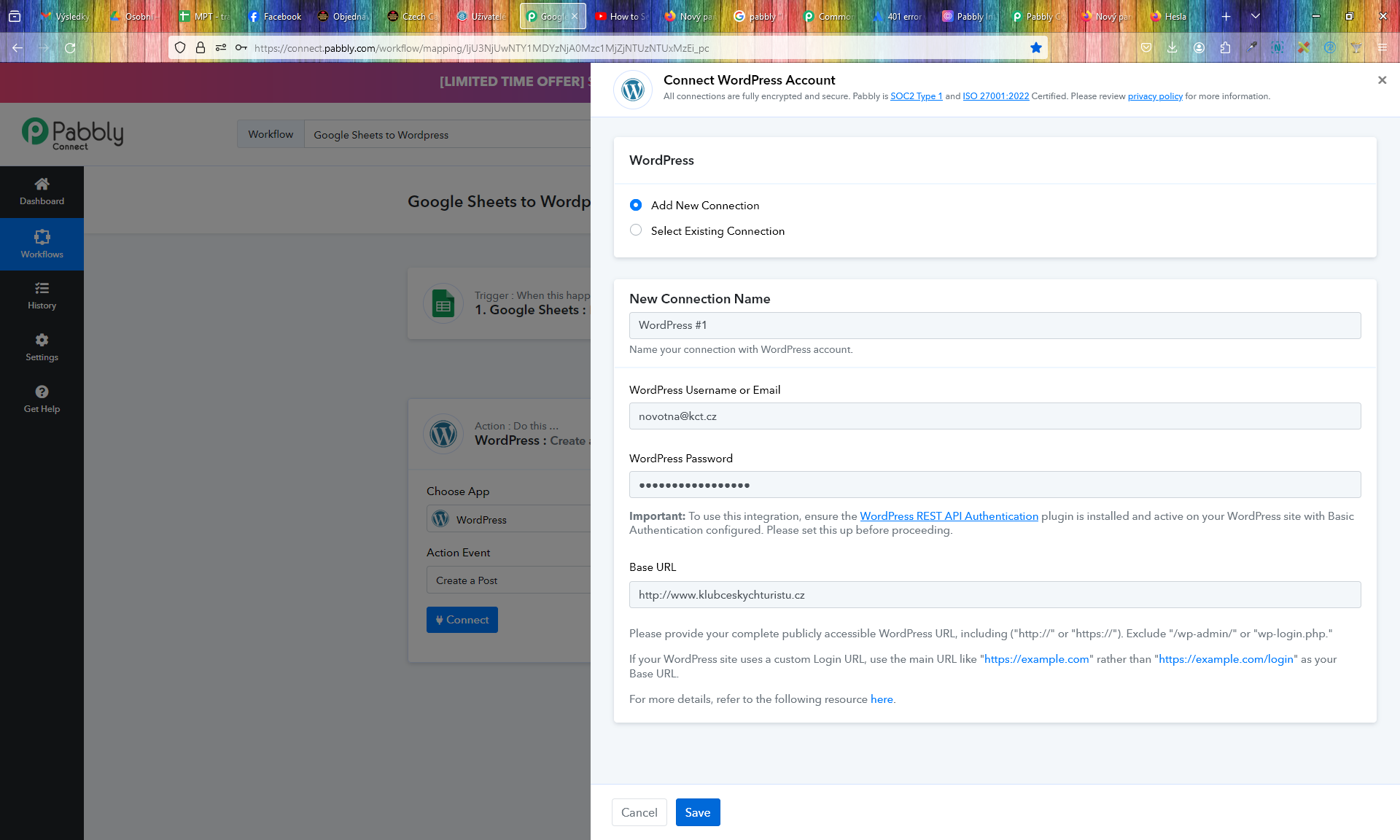Click the blue Connect button
The width and height of the screenshot is (1400, 840).
point(462,620)
